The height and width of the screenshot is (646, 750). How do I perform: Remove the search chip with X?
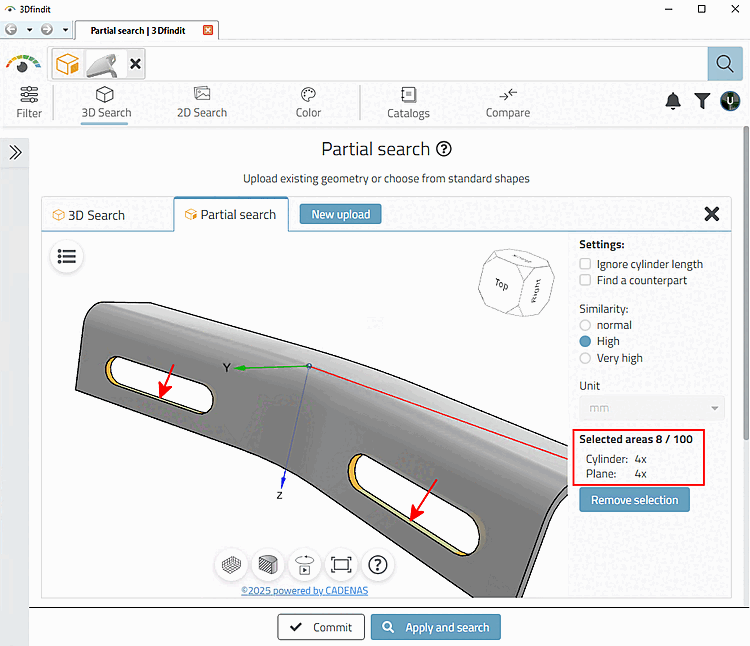coord(135,64)
